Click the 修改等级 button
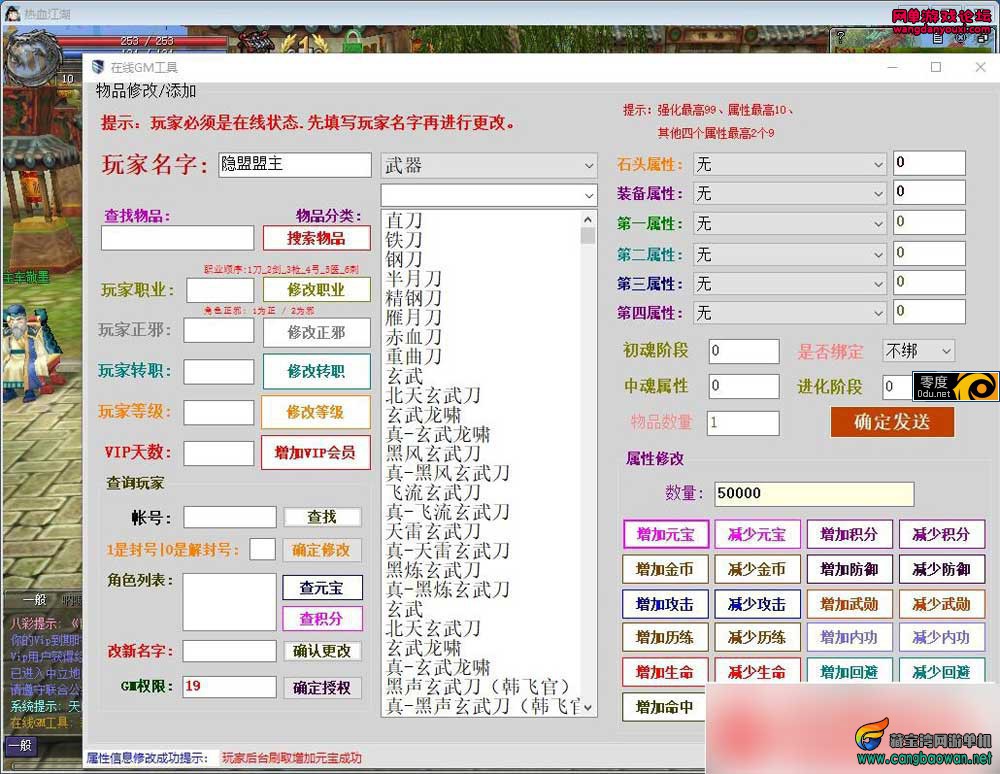The image size is (1000, 774). [316, 412]
